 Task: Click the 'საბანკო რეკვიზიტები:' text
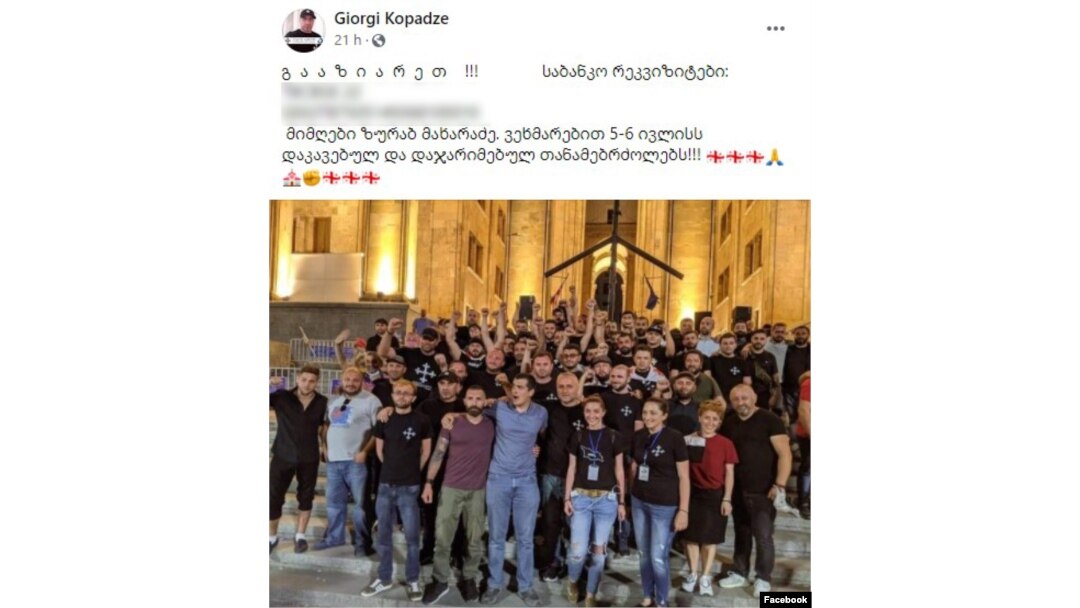[x=635, y=72]
